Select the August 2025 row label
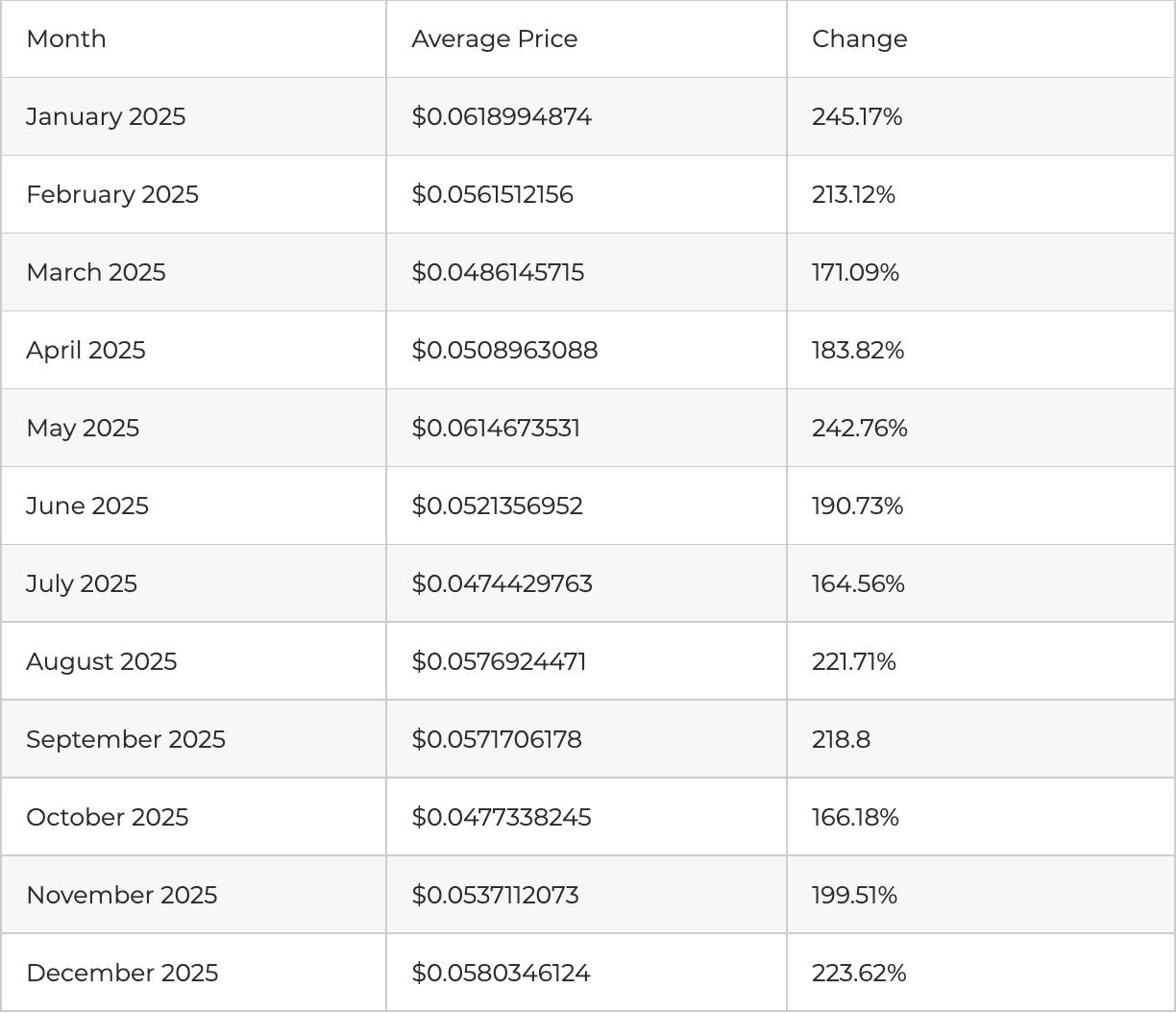Image resolution: width=1176 pixels, height=1013 pixels. click(x=101, y=662)
